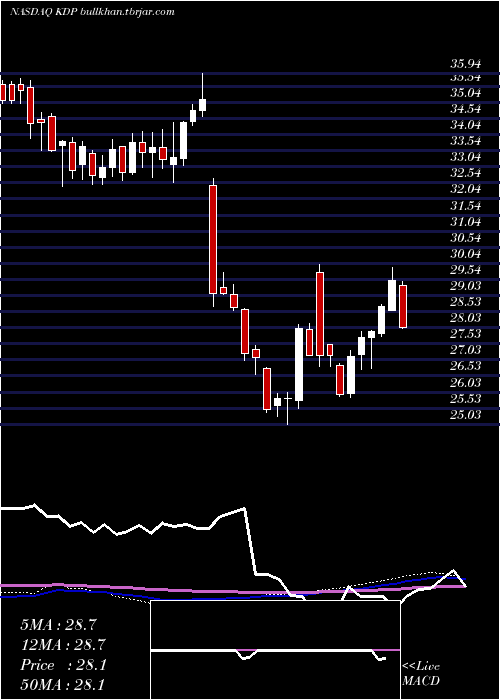
Task: Click the Price : 28.1 reading
Action: [x=63, y=665]
